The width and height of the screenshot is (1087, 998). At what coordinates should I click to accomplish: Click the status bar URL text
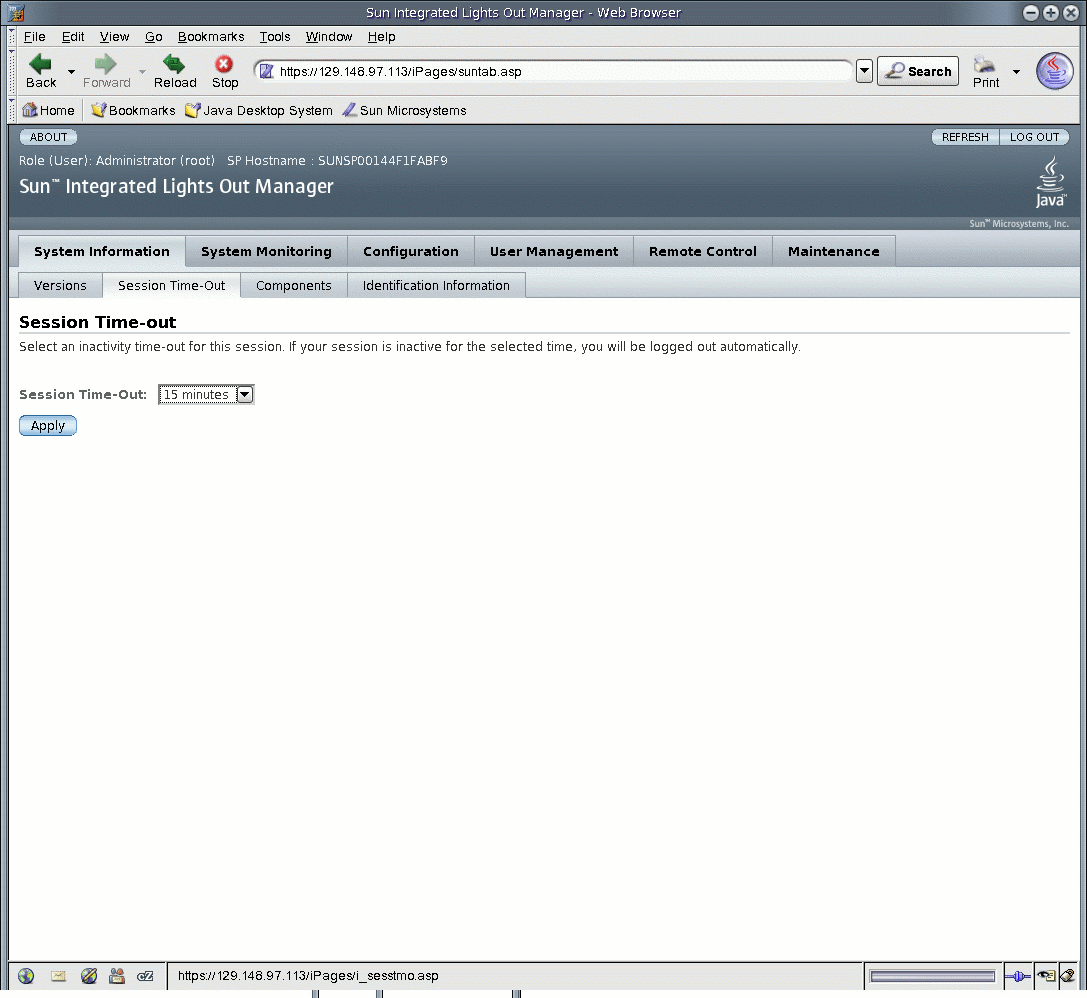308,976
